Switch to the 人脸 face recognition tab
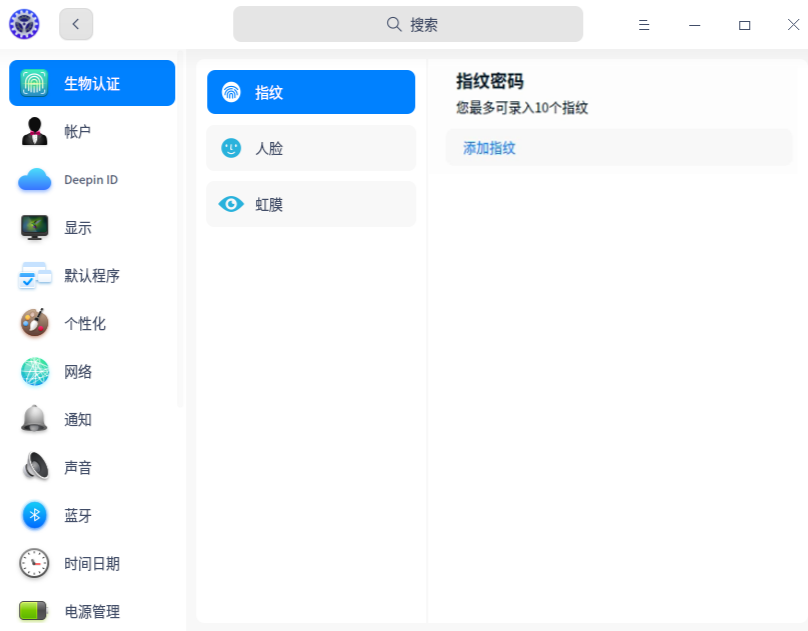This screenshot has width=808, height=631. click(310, 148)
